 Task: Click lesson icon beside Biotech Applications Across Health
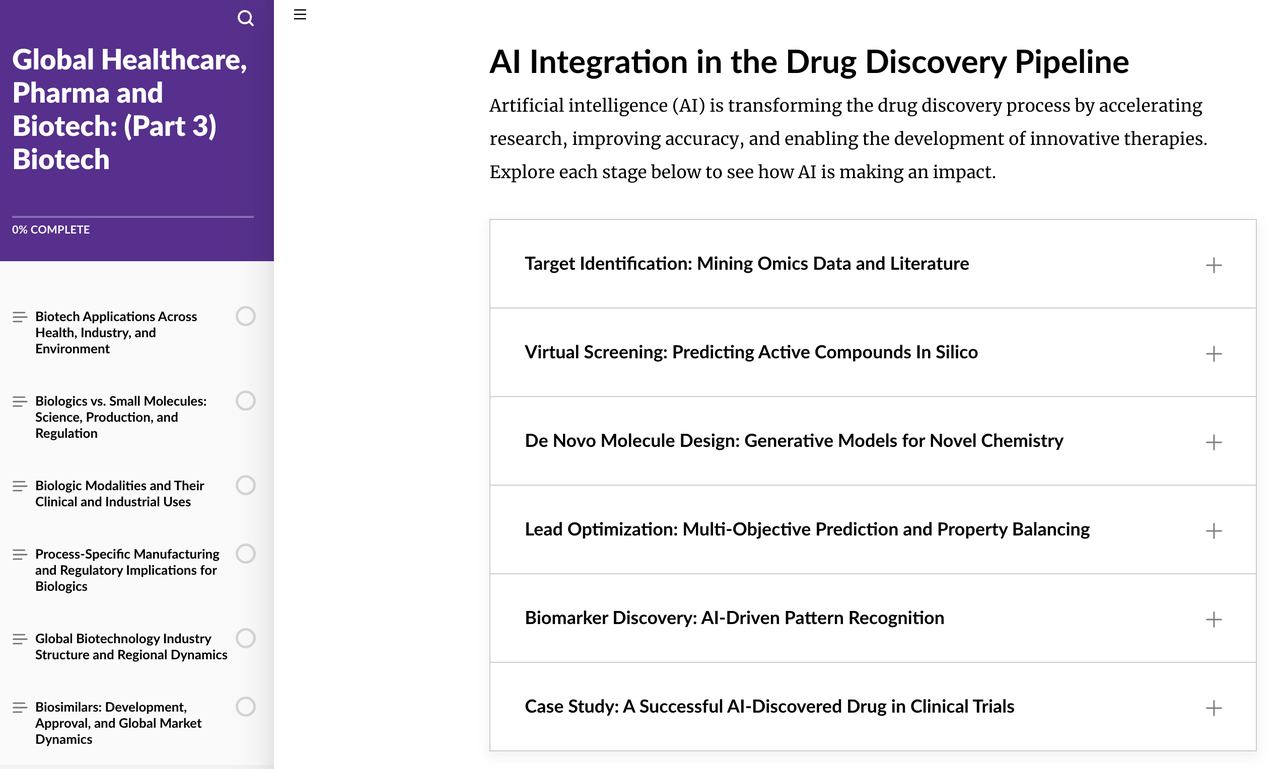(x=19, y=317)
